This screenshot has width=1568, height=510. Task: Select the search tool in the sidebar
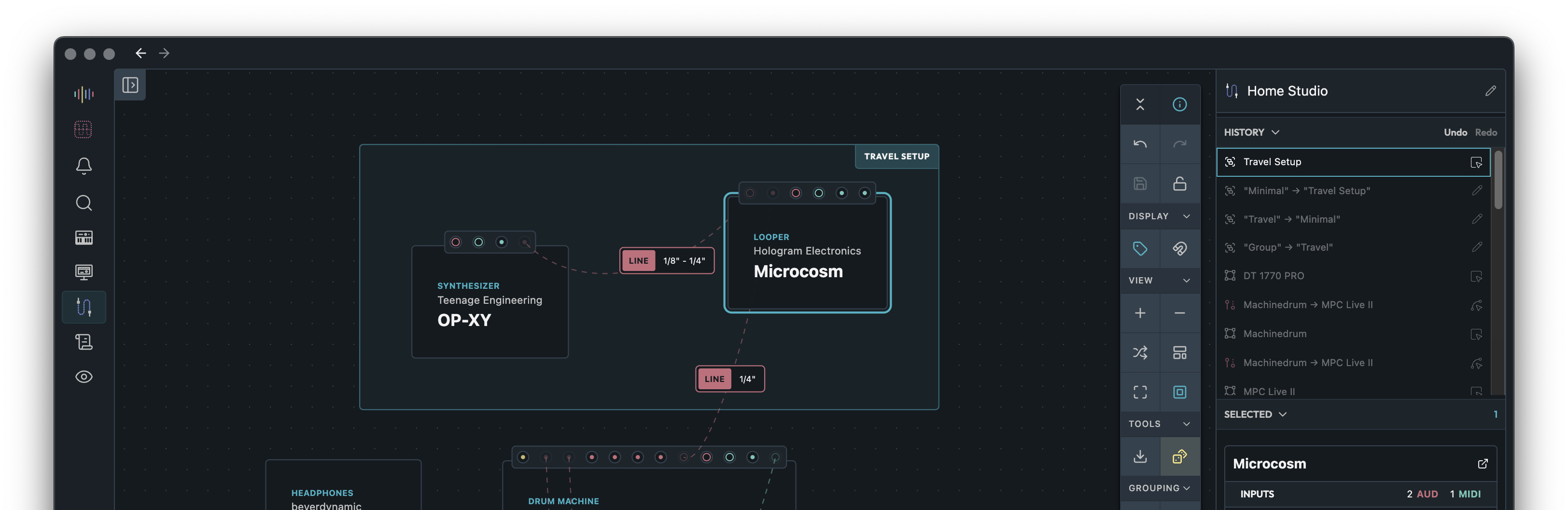coord(84,203)
